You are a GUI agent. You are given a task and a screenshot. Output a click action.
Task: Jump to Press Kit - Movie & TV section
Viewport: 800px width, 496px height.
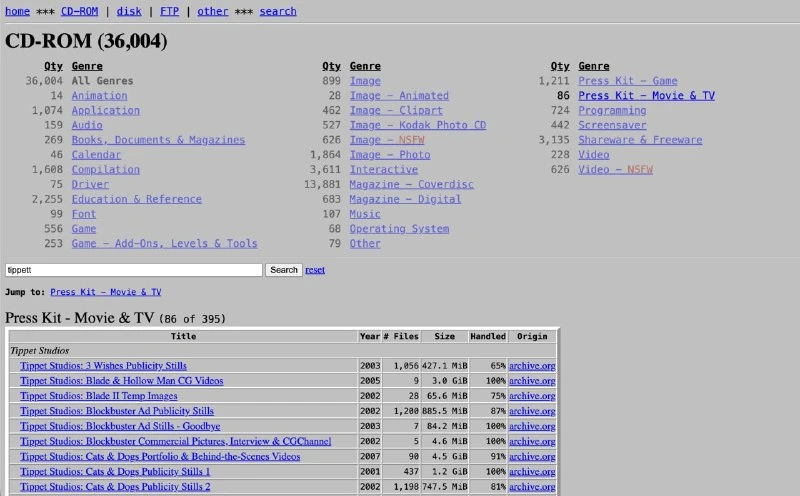point(106,292)
